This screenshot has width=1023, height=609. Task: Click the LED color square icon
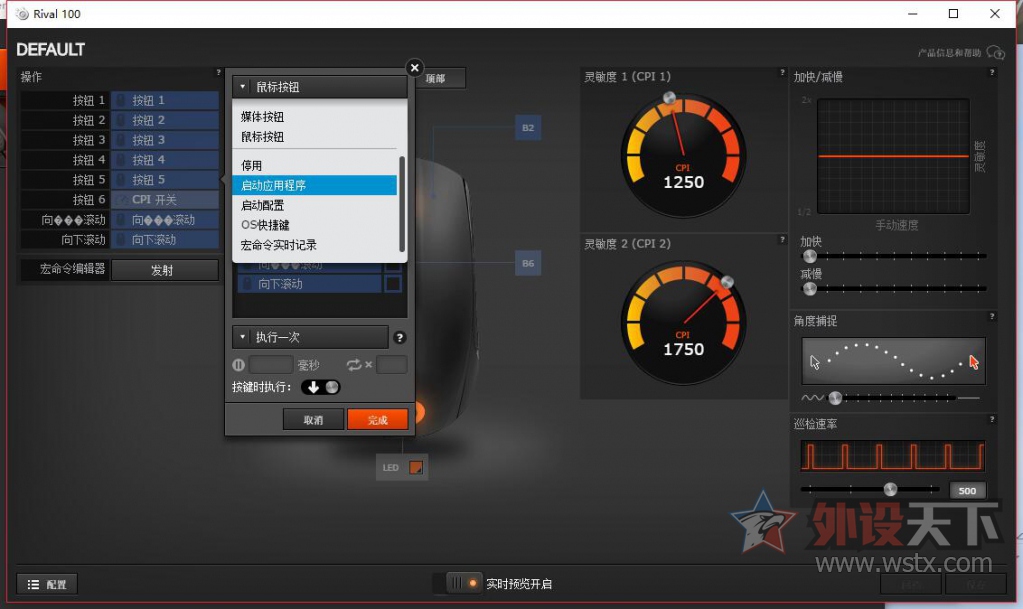416,467
